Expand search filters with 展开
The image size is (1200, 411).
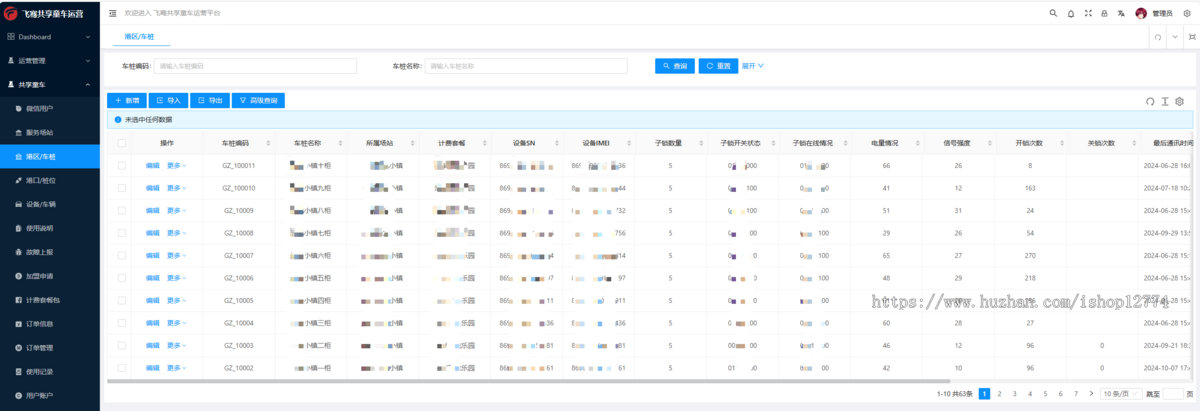tap(753, 66)
